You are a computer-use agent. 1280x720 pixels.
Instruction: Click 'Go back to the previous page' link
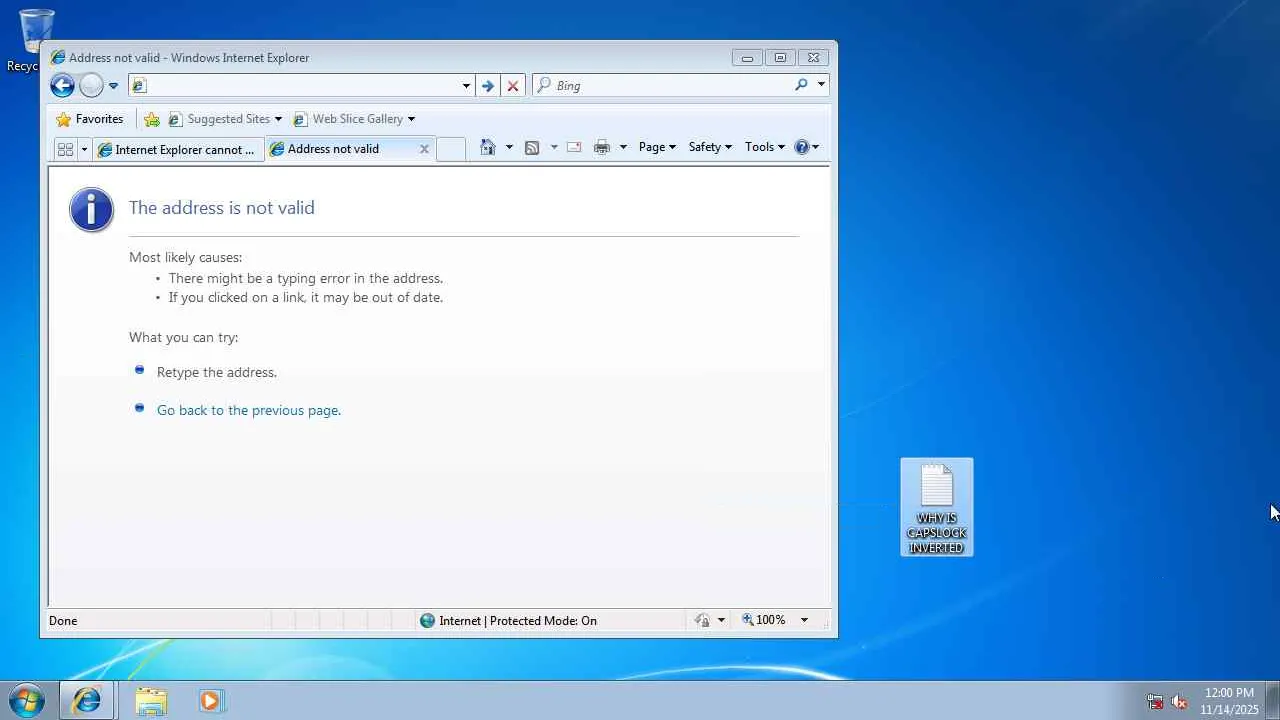pyautogui.click(x=249, y=410)
